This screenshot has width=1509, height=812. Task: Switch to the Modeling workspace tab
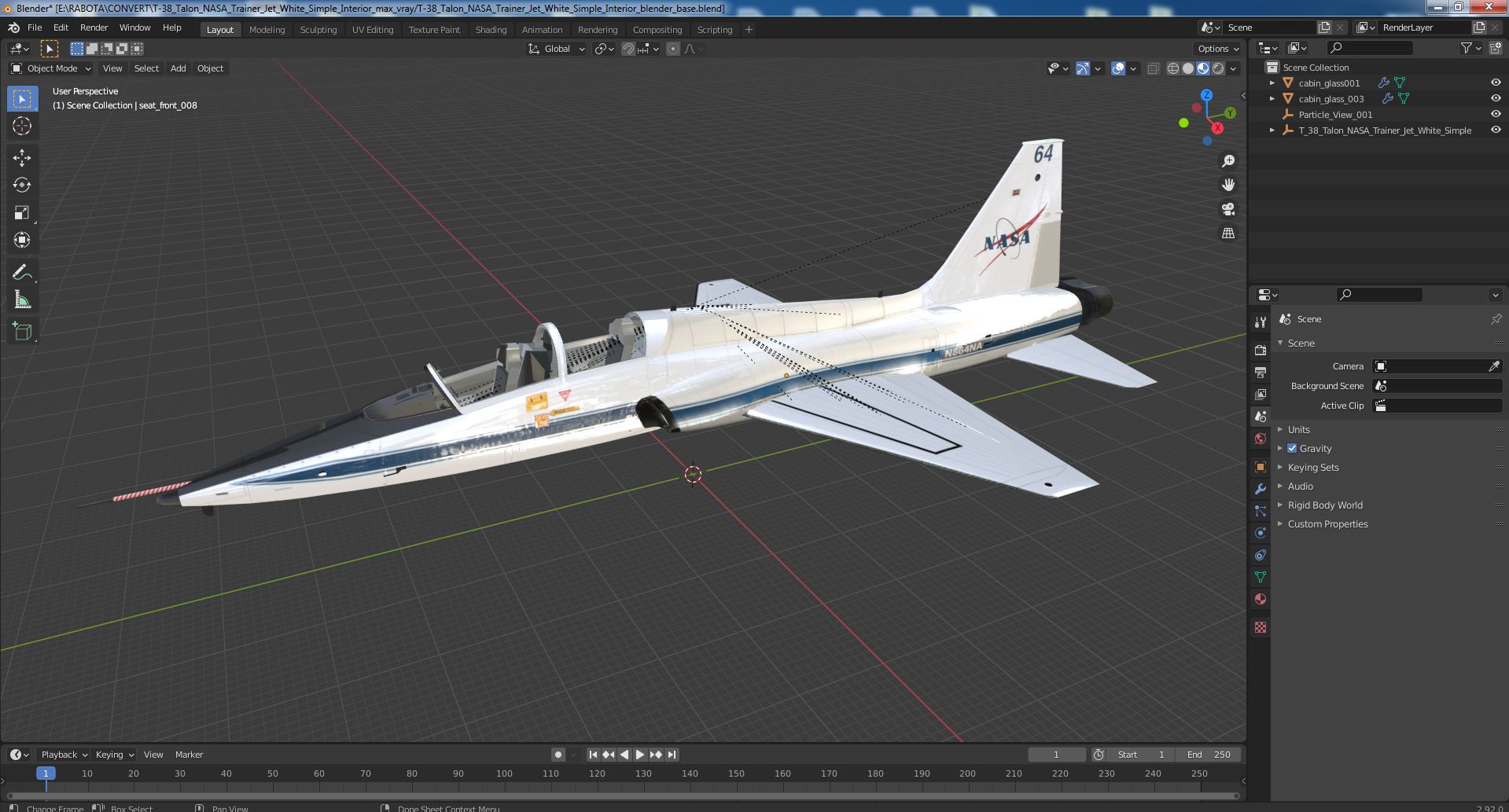click(267, 30)
